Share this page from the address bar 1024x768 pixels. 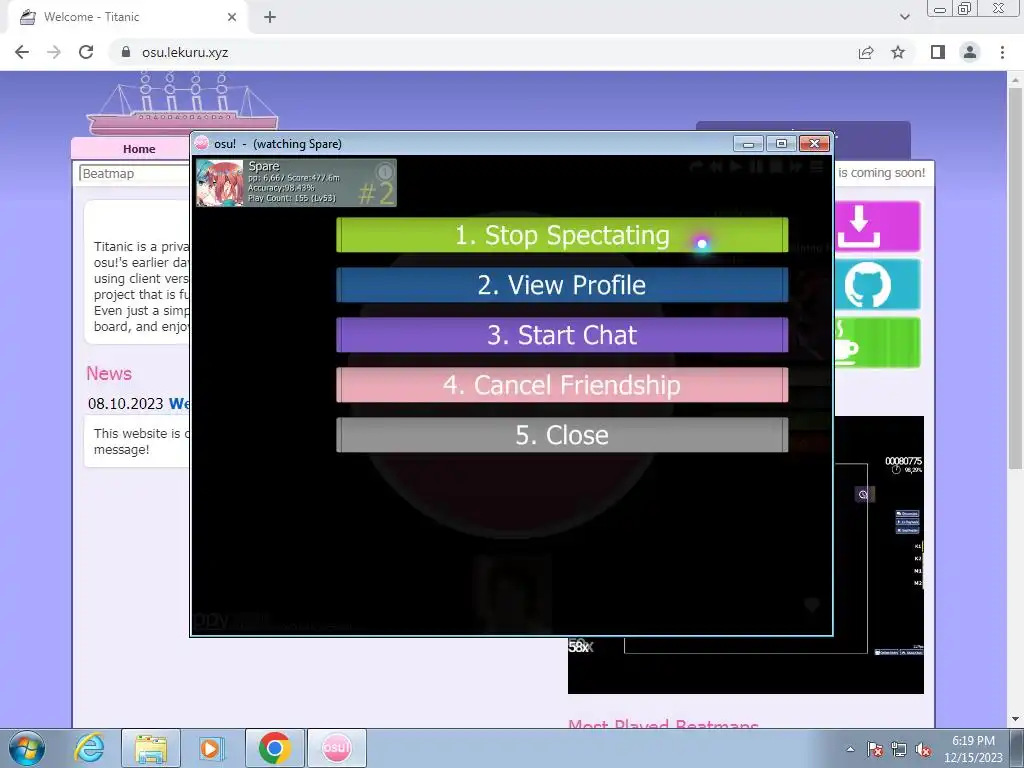click(x=866, y=52)
